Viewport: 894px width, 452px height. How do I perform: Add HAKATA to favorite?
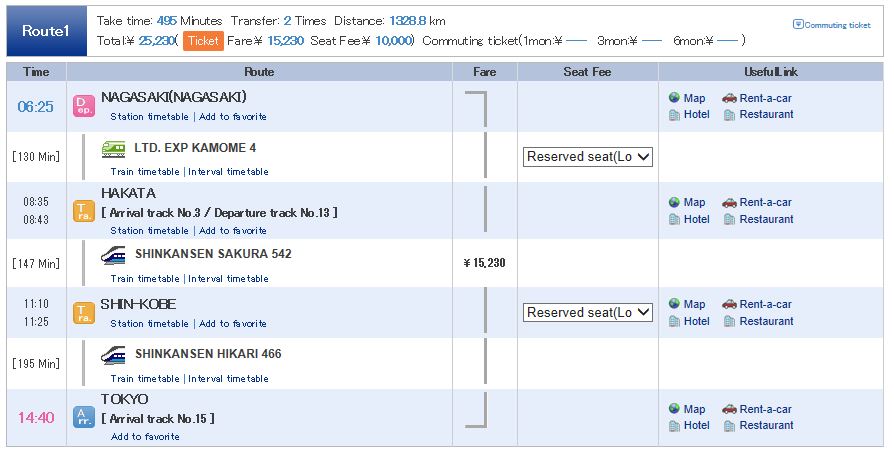[x=233, y=231]
